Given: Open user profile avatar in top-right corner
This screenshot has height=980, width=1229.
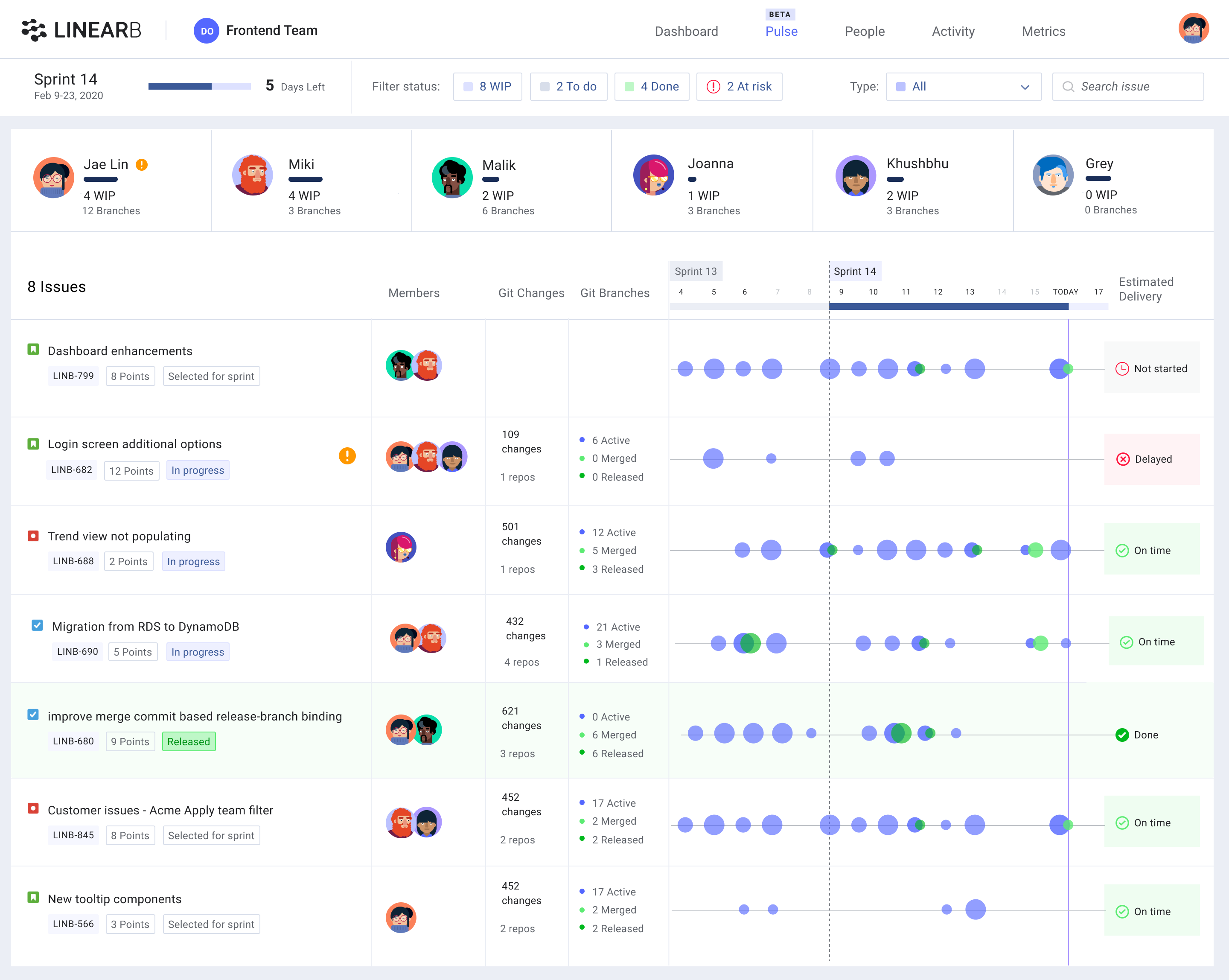Looking at the screenshot, I should [1193, 29].
